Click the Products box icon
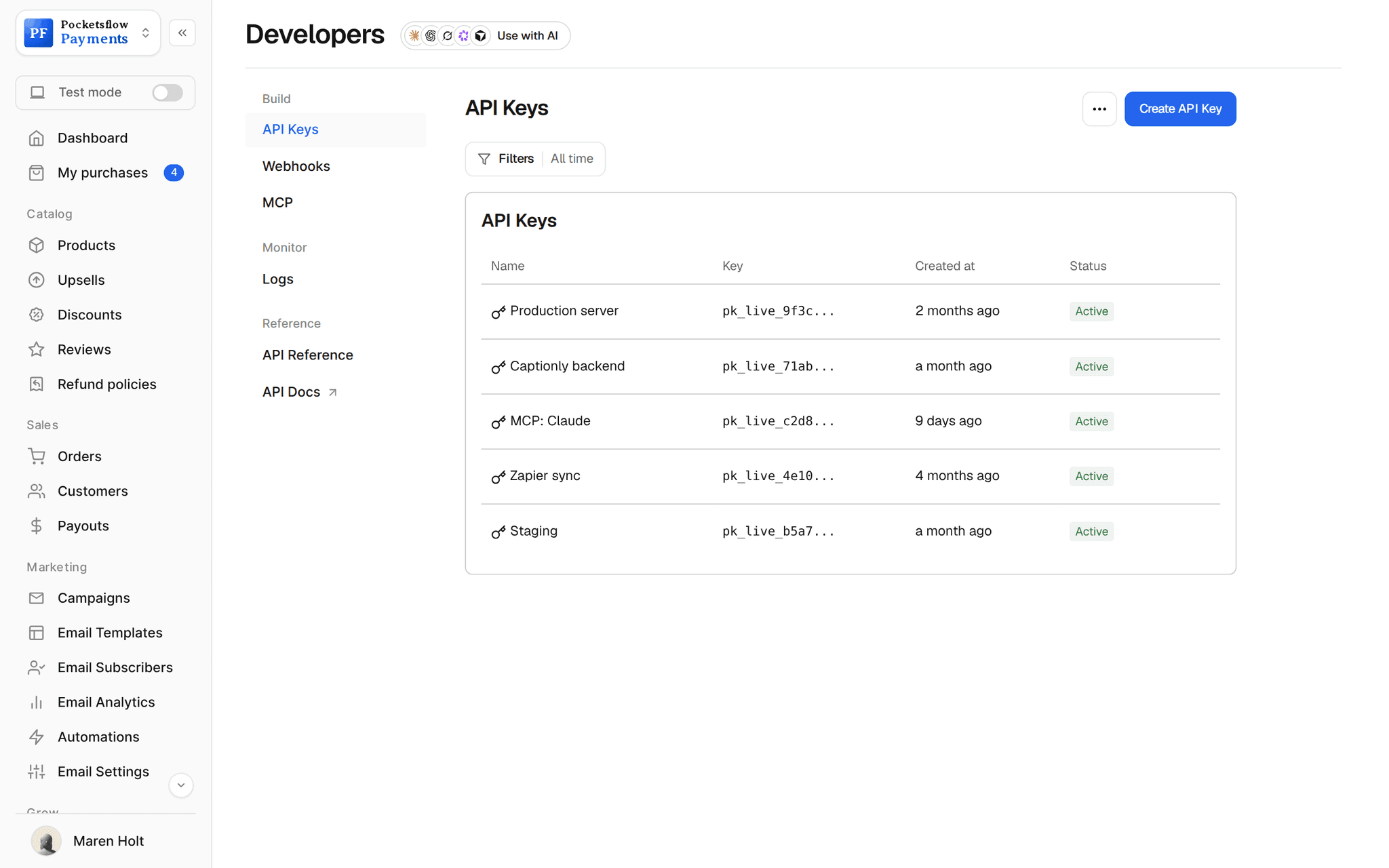The width and height of the screenshot is (1389, 868). coord(37,245)
